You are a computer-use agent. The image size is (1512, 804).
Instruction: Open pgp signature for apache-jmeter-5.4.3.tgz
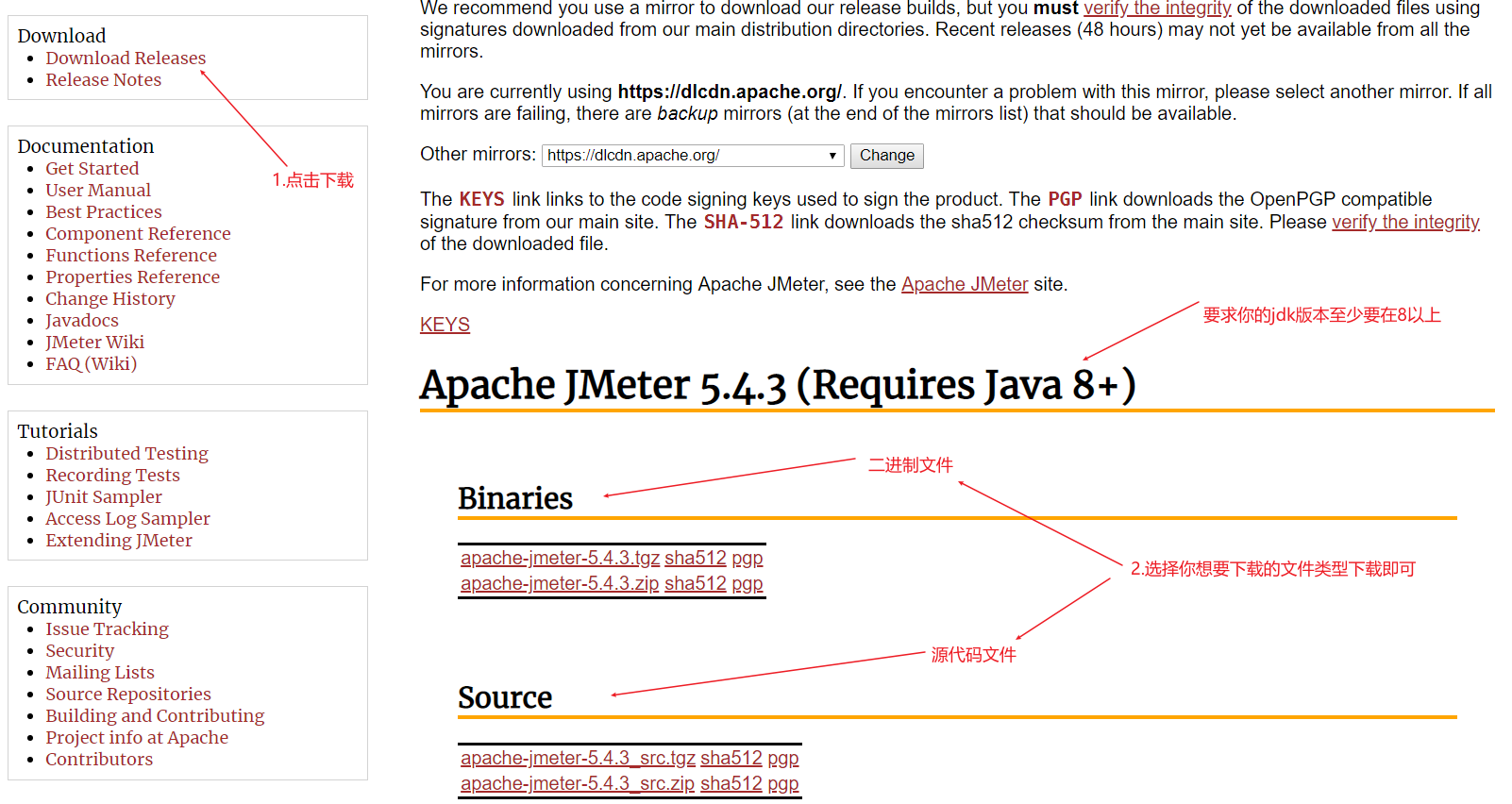[748, 559]
